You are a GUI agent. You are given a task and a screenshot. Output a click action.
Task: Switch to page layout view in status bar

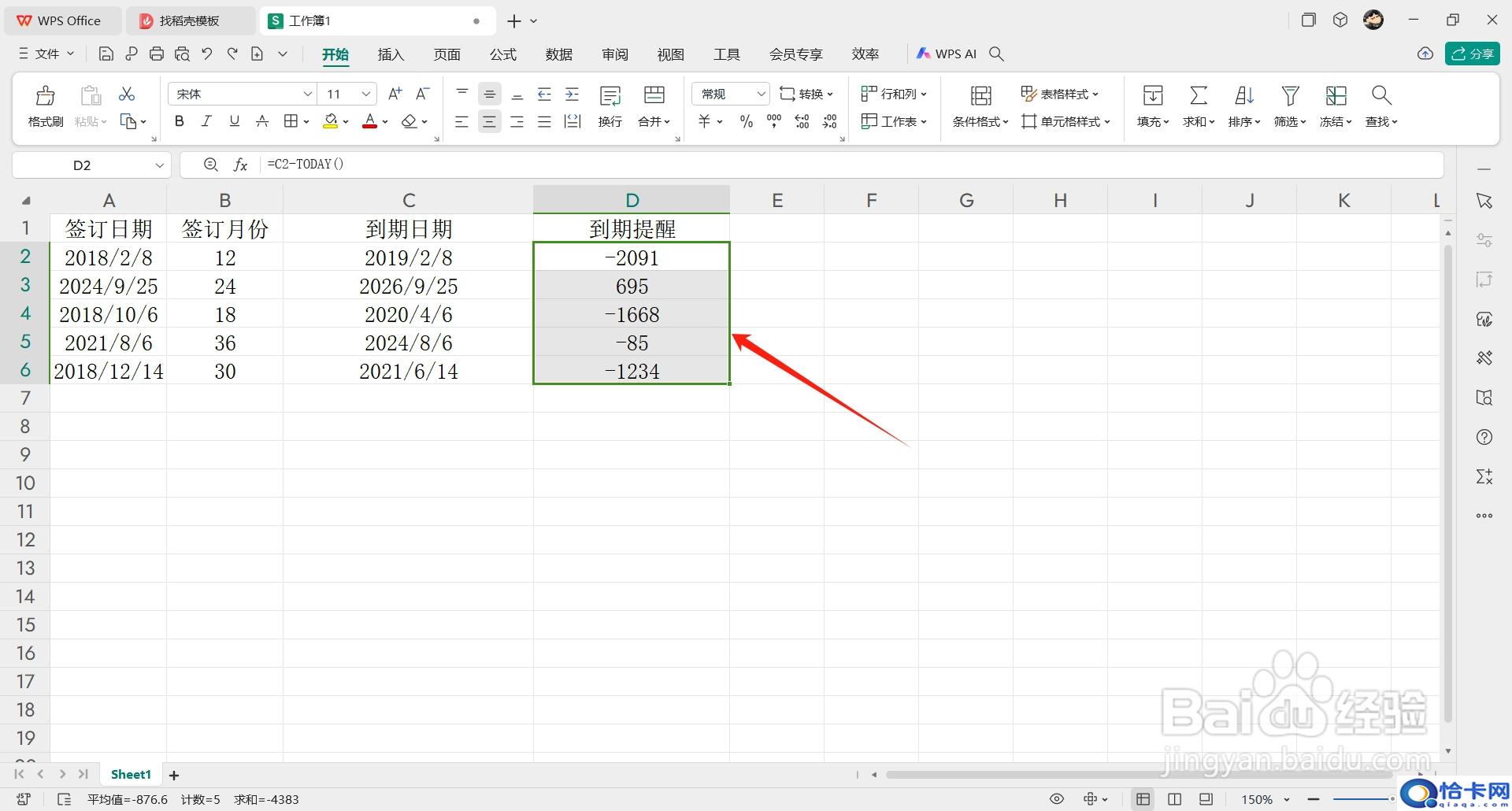[1174, 799]
